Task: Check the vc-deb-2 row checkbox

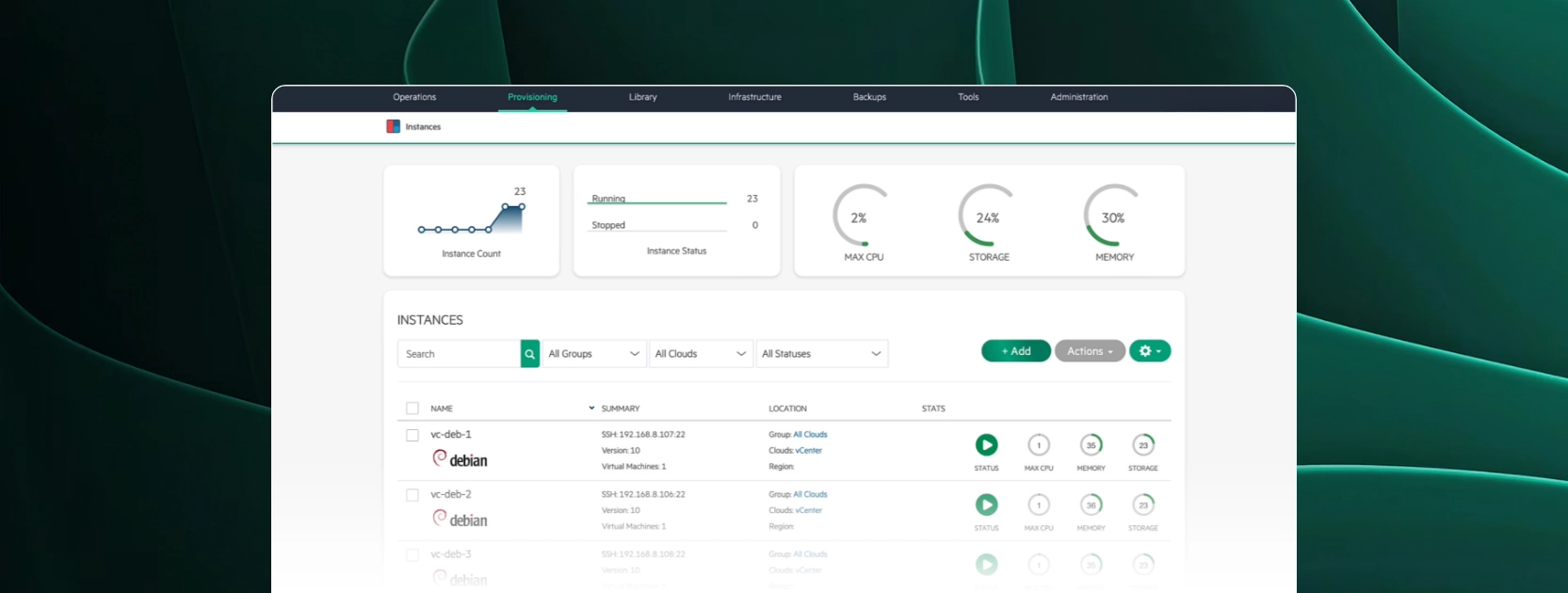Action: (x=412, y=495)
